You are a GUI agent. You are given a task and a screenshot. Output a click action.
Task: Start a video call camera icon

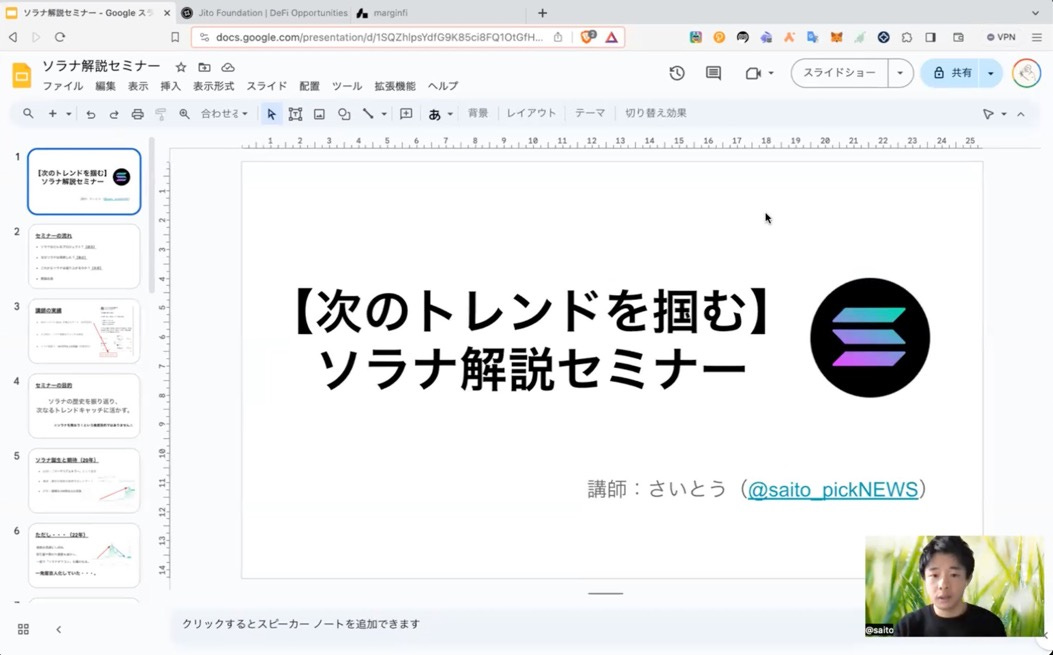pos(753,73)
